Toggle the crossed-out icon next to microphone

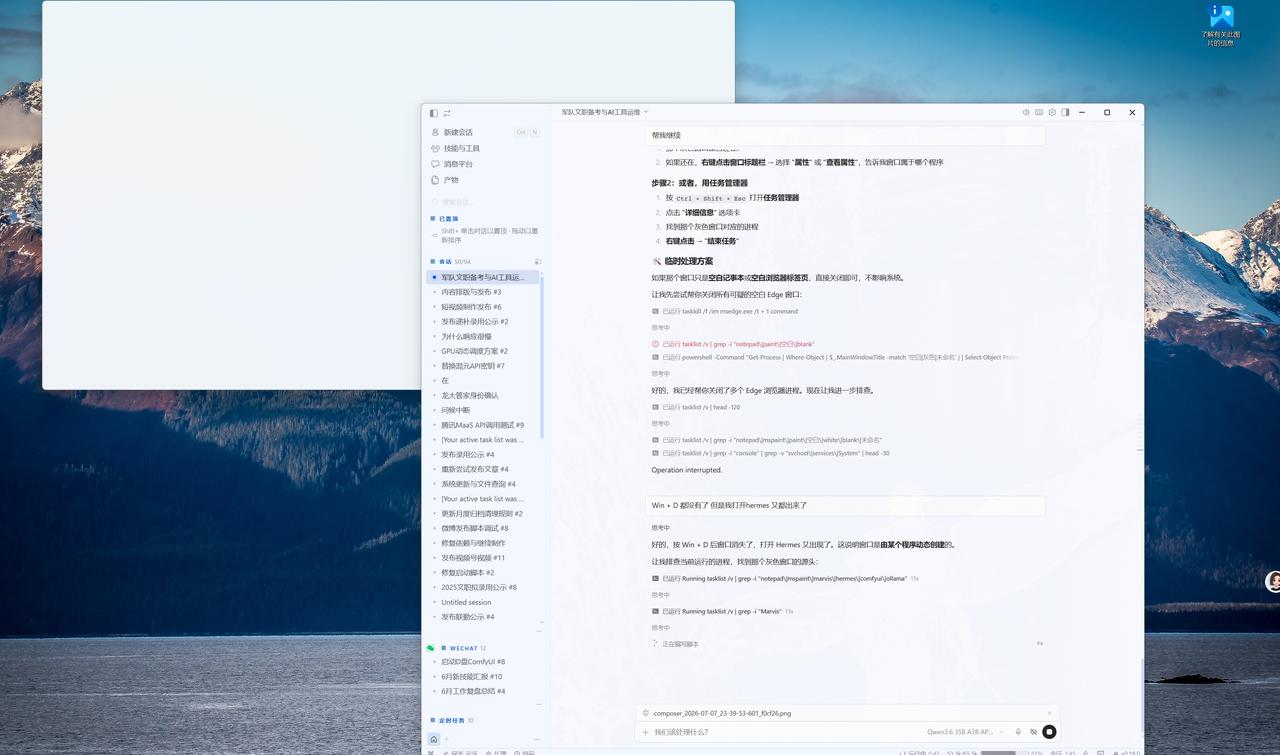(1033, 732)
